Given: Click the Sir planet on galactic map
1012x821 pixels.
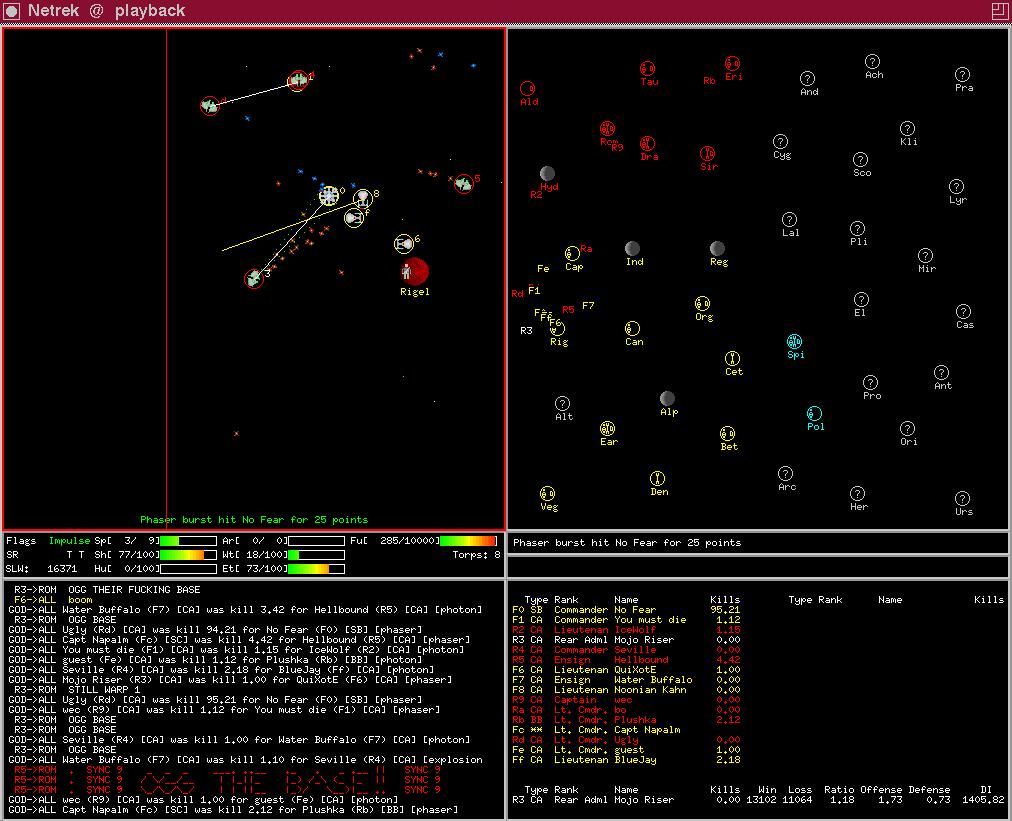Looking at the screenshot, I should coord(707,154).
